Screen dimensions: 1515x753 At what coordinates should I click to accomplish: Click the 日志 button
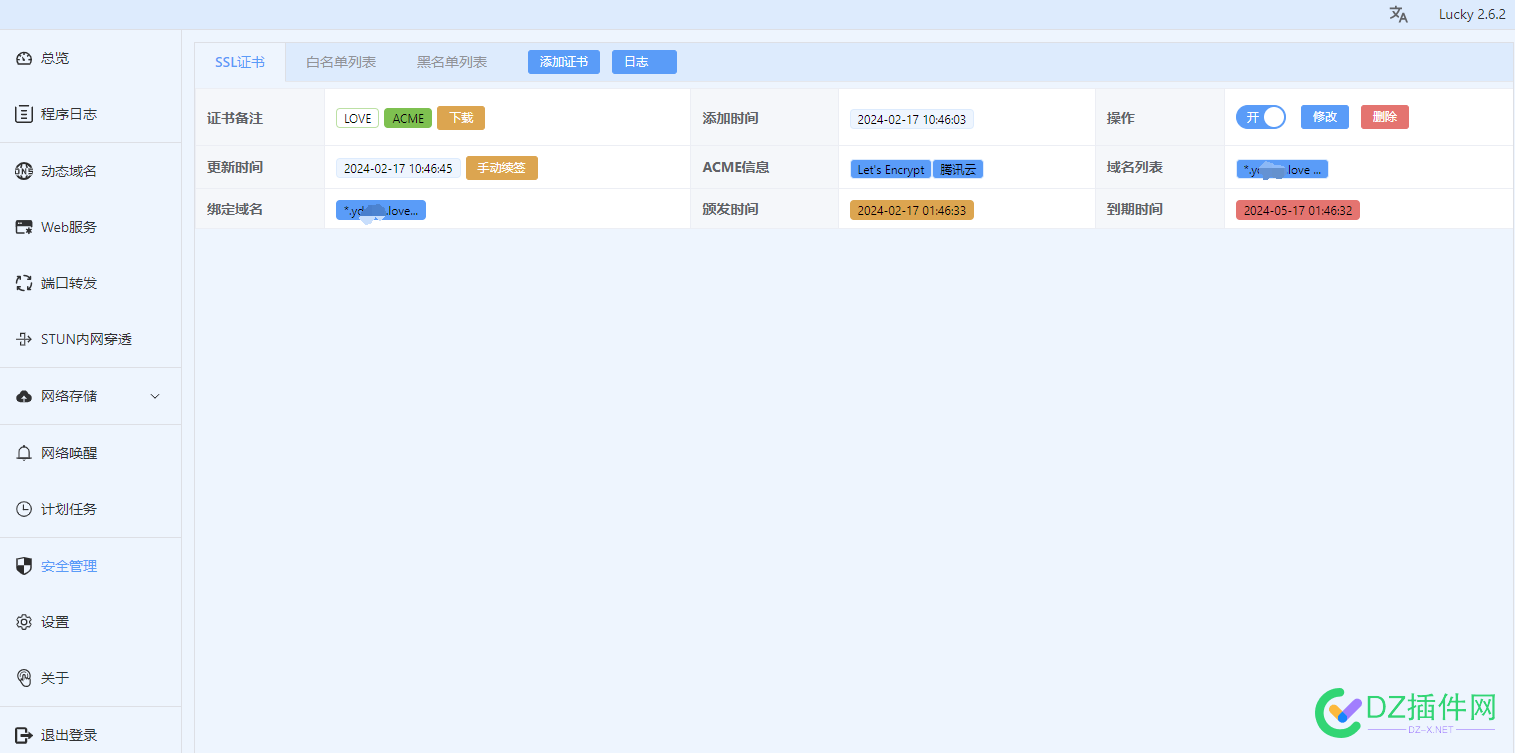click(x=644, y=62)
